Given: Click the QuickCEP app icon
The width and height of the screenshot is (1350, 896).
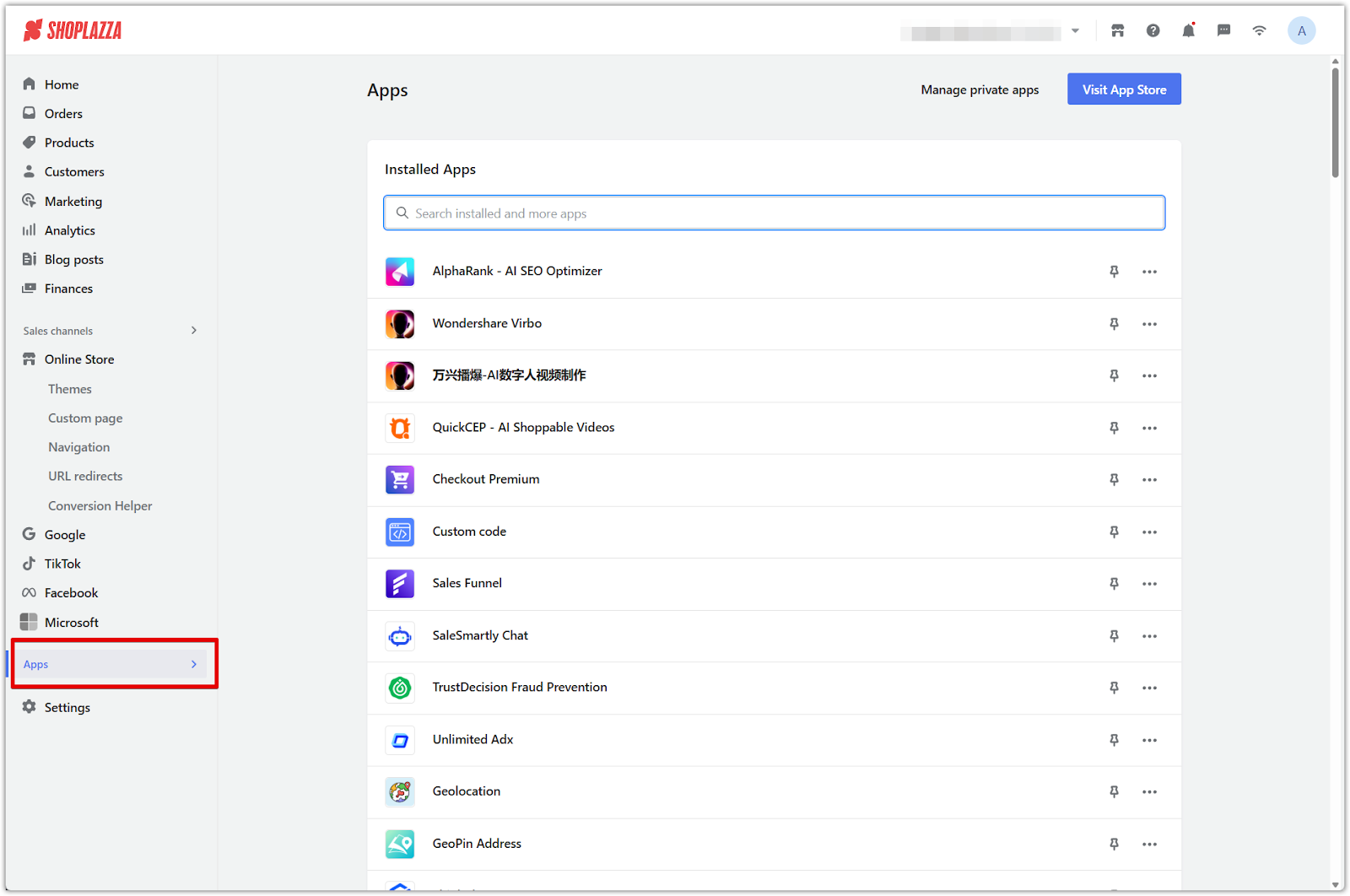Looking at the screenshot, I should 400,428.
